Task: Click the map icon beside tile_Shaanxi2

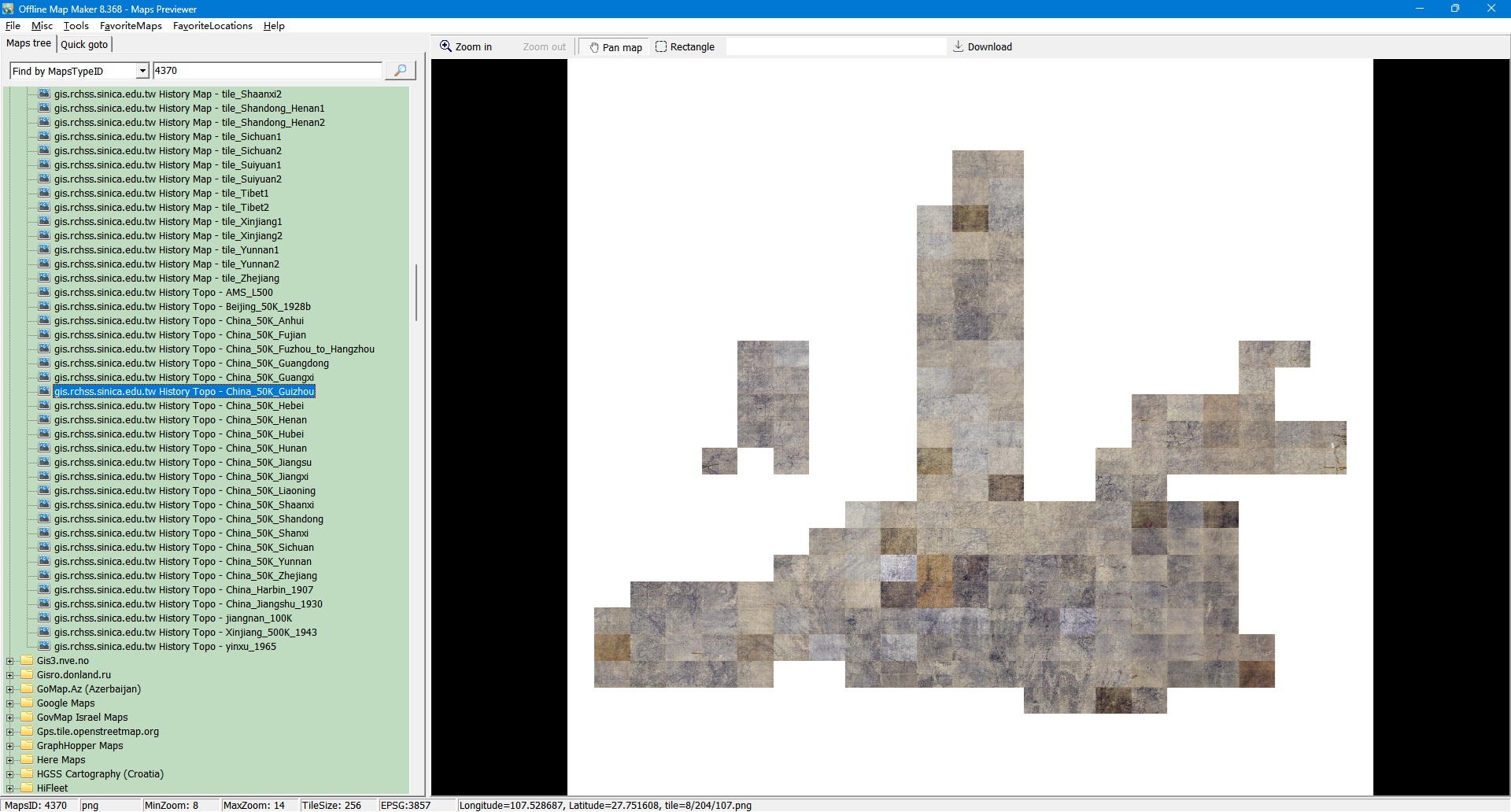Action: coord(44,94)
